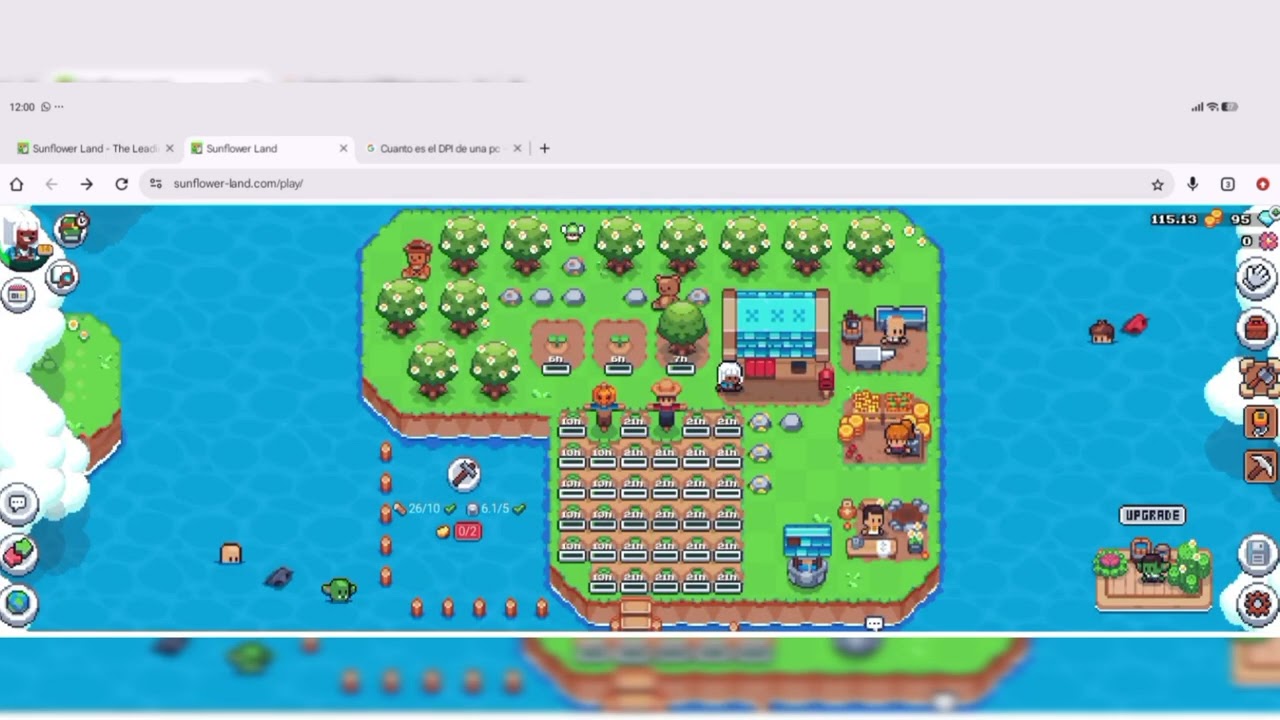Click the pink flower counter showing 0
Viewport: 1280px width, 720px height.
[x=1259, y=241]
